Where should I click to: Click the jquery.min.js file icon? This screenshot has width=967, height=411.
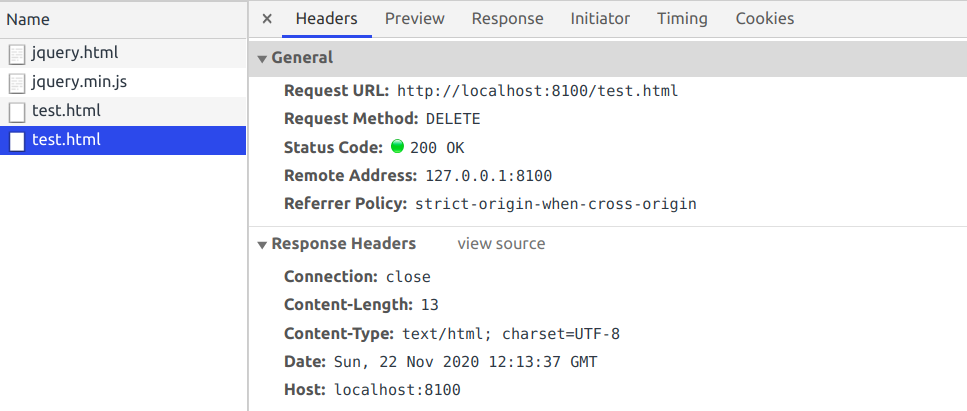pos(17,83)
